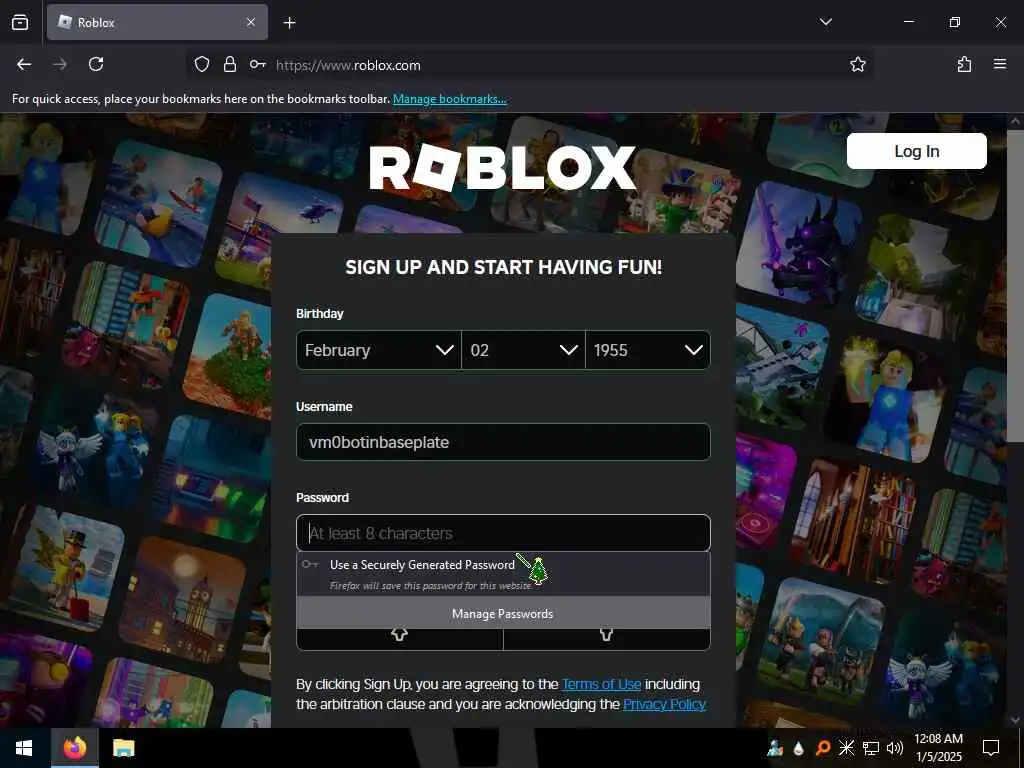The height and width of the screenshot is (768, 1024).
Task: Click the saved logins key icon
Action: (x=257, y=64)
